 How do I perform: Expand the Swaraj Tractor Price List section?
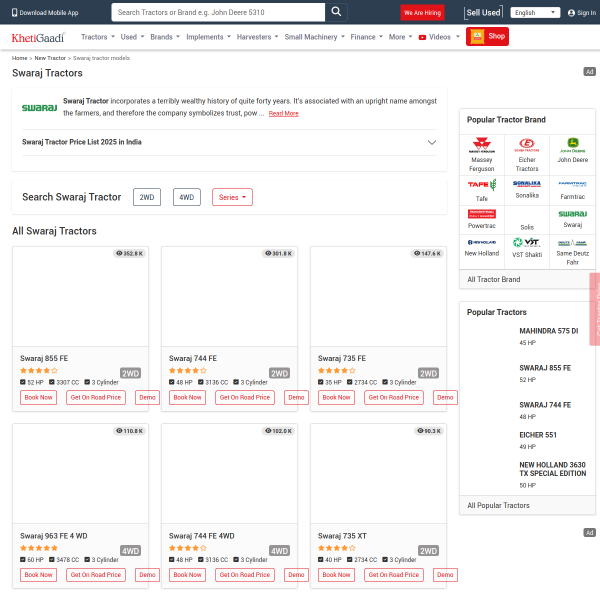tap(431, 142)
